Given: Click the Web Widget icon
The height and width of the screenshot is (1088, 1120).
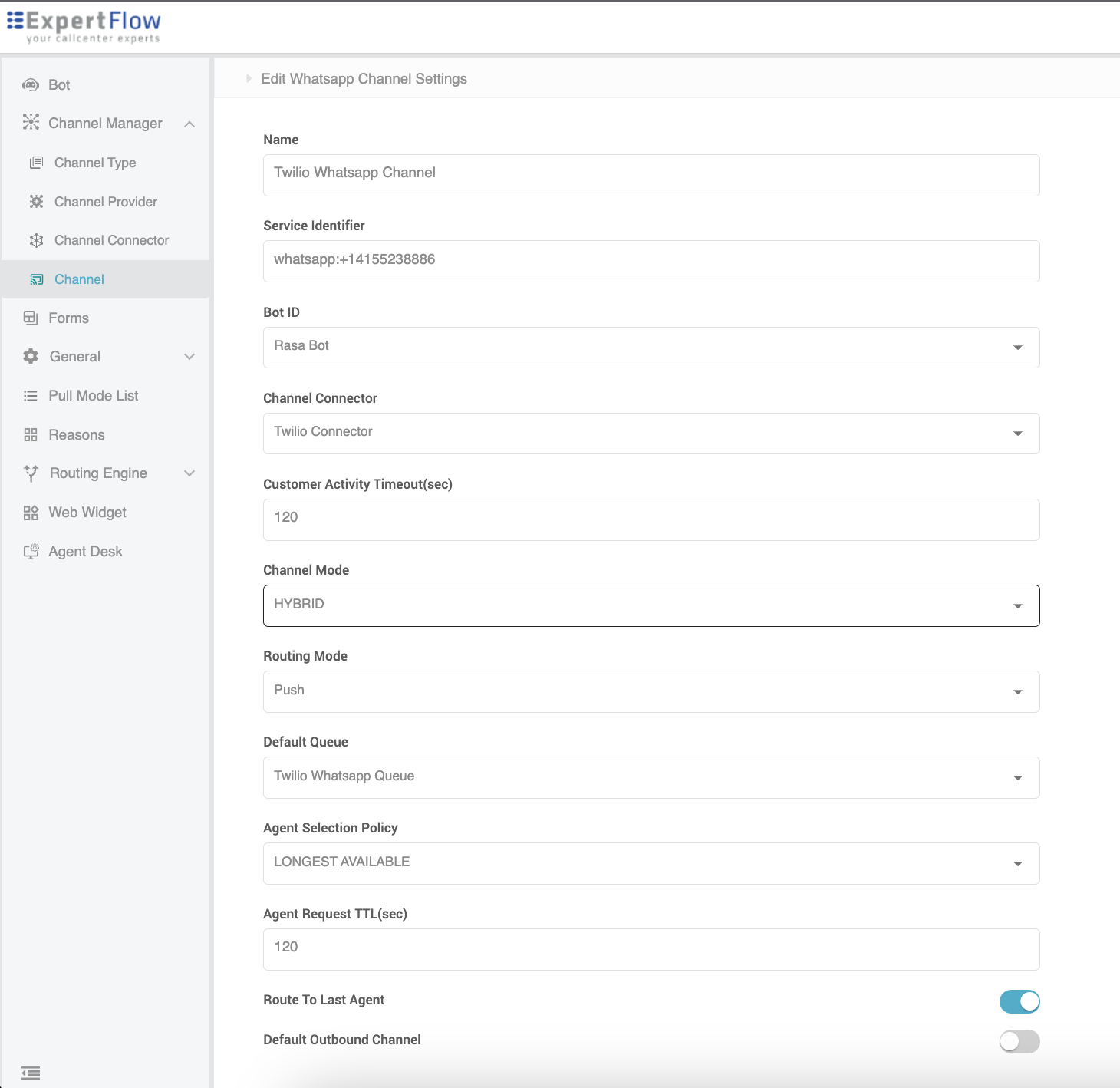Looking at the screenshot, I should click(31, 513).
